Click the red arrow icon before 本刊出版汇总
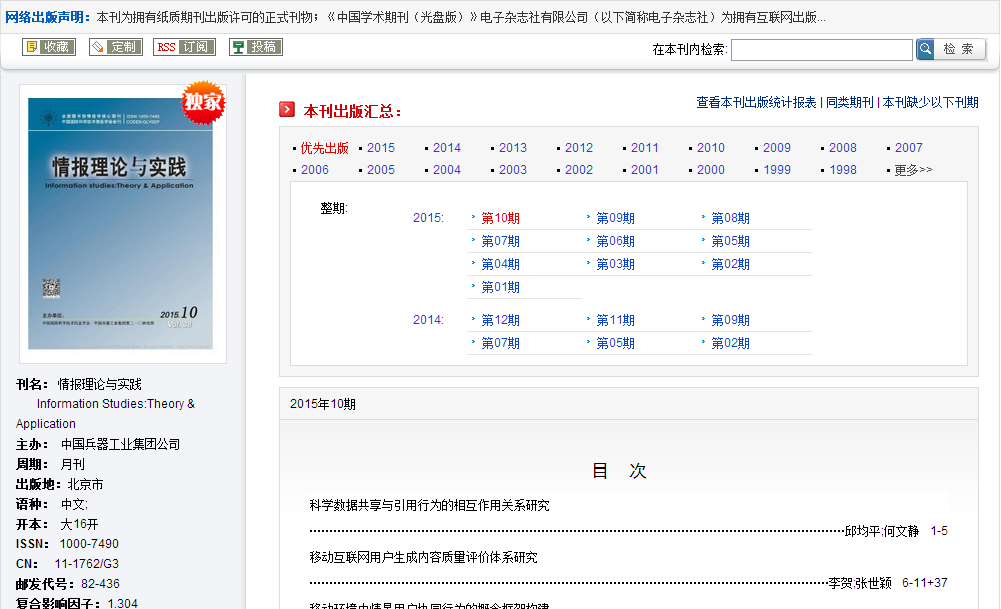 coord(288,109)
